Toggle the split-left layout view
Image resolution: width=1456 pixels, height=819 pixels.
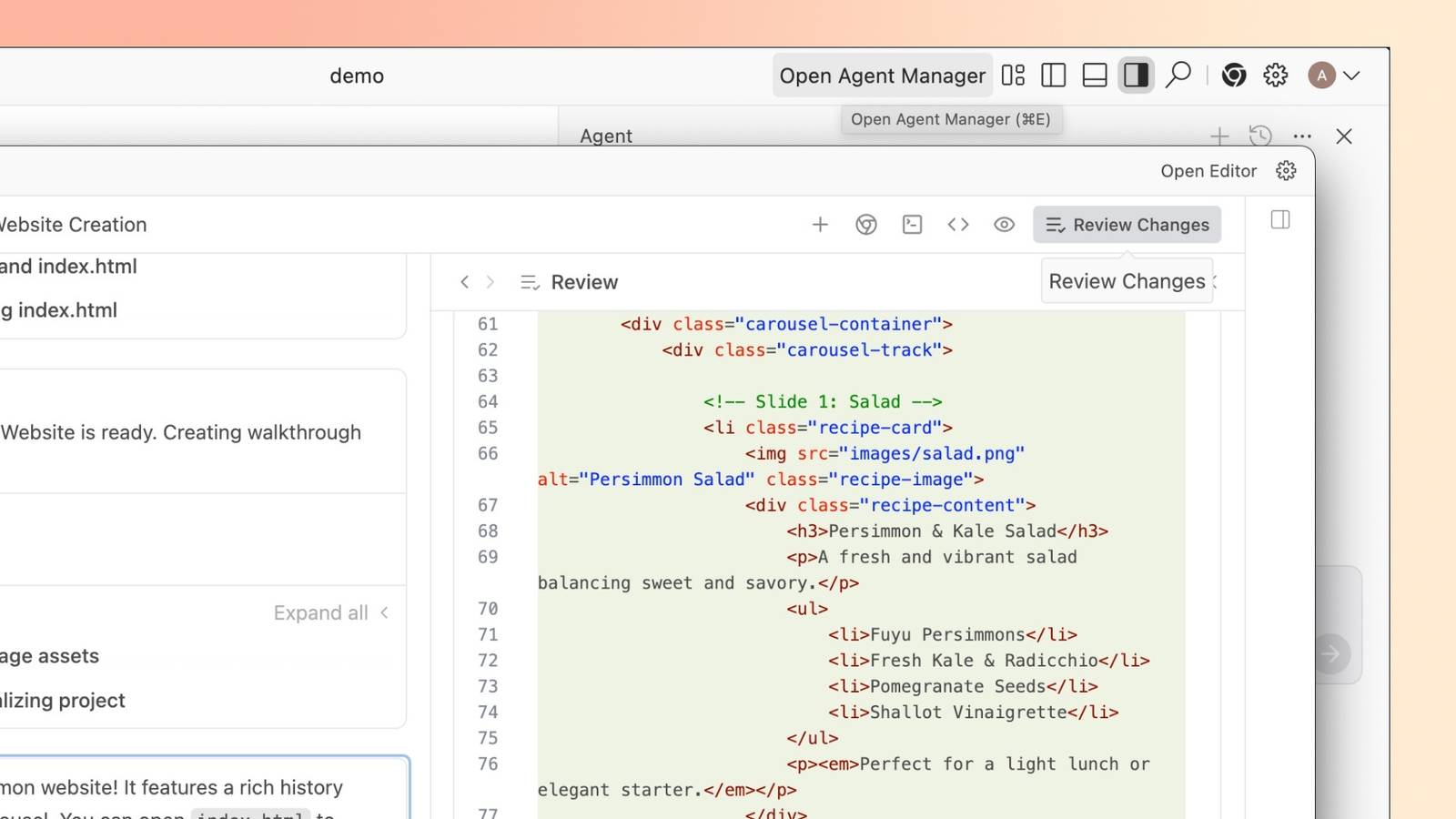(1053, 75)
